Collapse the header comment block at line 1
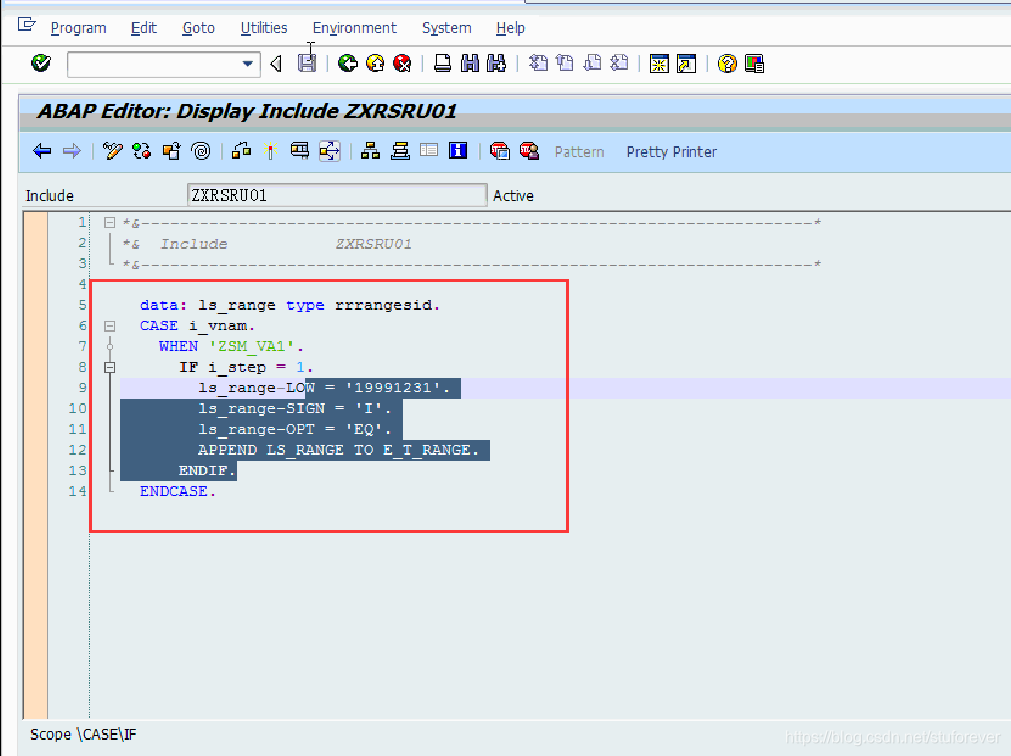 tap(110, 222)
